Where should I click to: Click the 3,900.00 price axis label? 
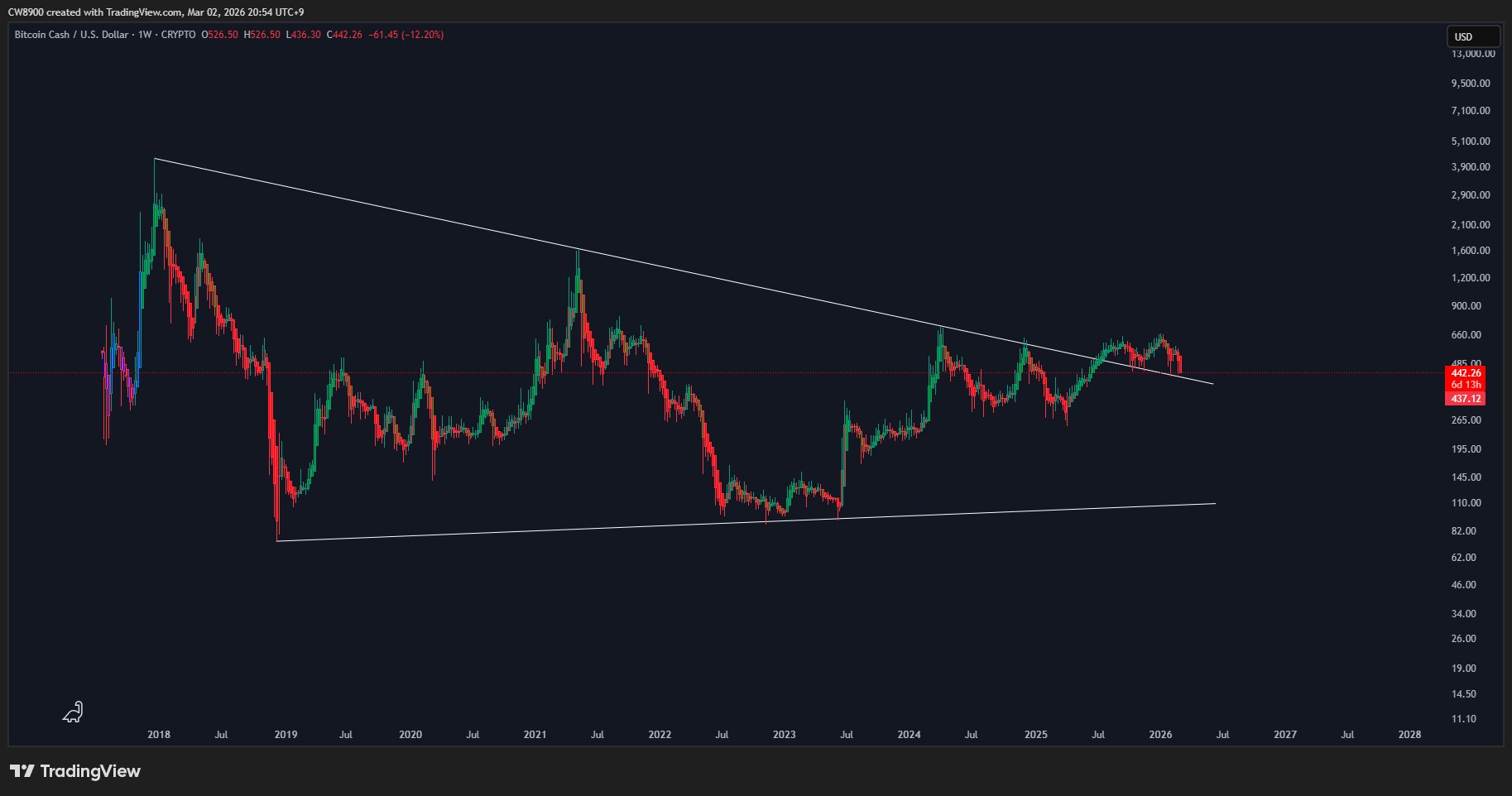point(1471,167)
